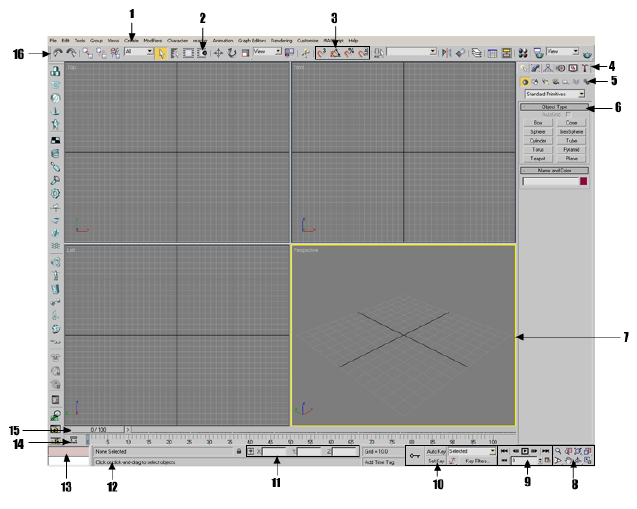Open the Layer Manager
The height and width of the screenshot is (509, 637).
(477, 53)
